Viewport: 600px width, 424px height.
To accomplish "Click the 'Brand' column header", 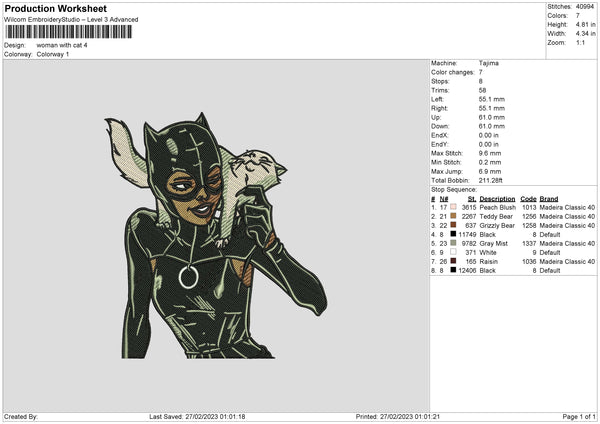I will pyautogui.click(x=549, y=199).
